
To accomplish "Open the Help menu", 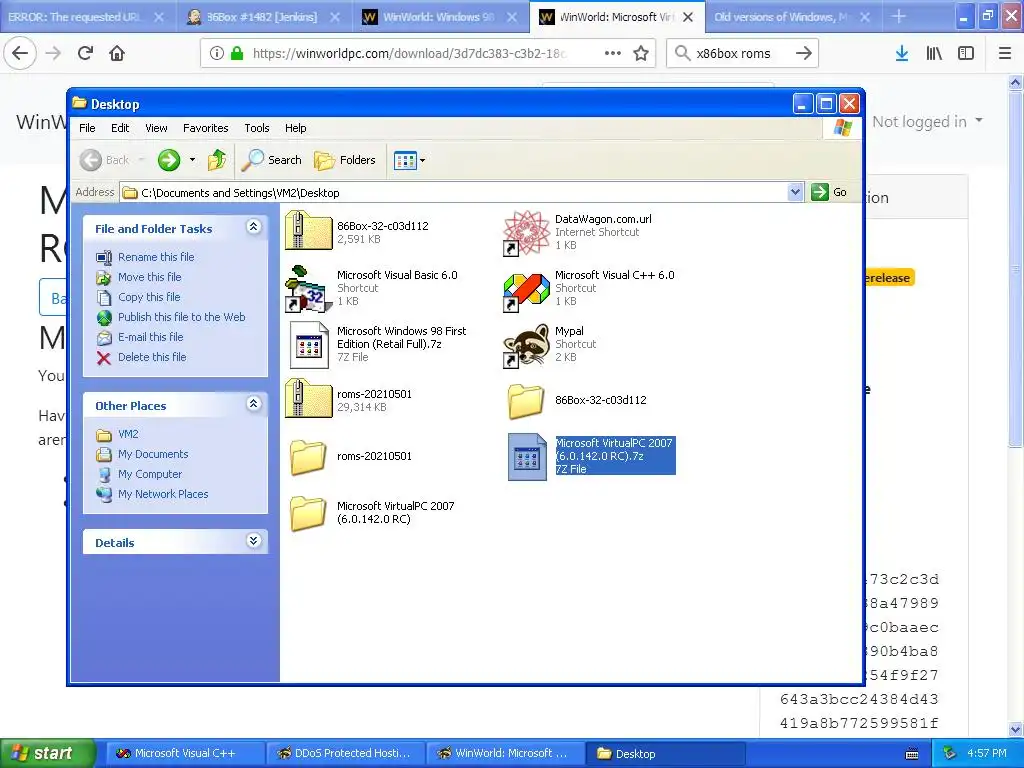I will [295, 128].
